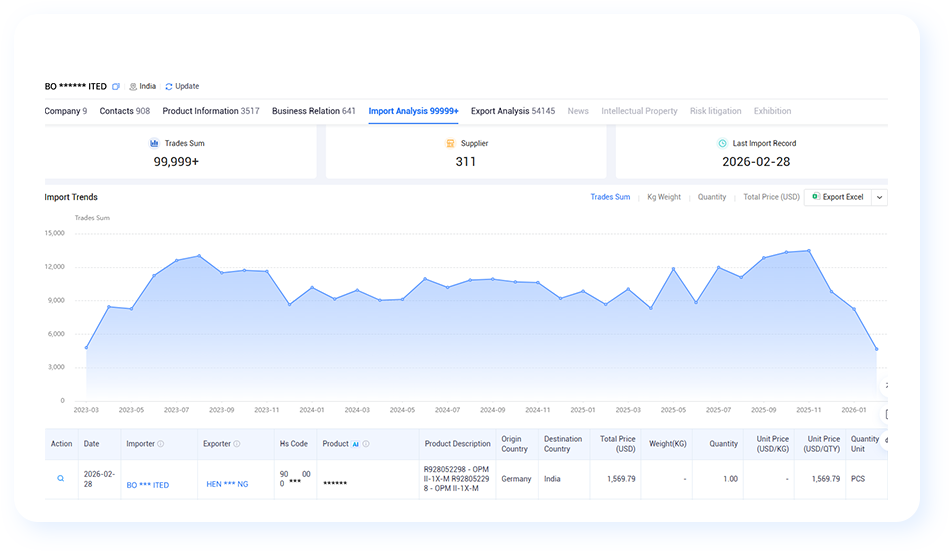The image size is (952, 554).
Task: Click the Excel icon in Export Excel
Action: point(815,196)
